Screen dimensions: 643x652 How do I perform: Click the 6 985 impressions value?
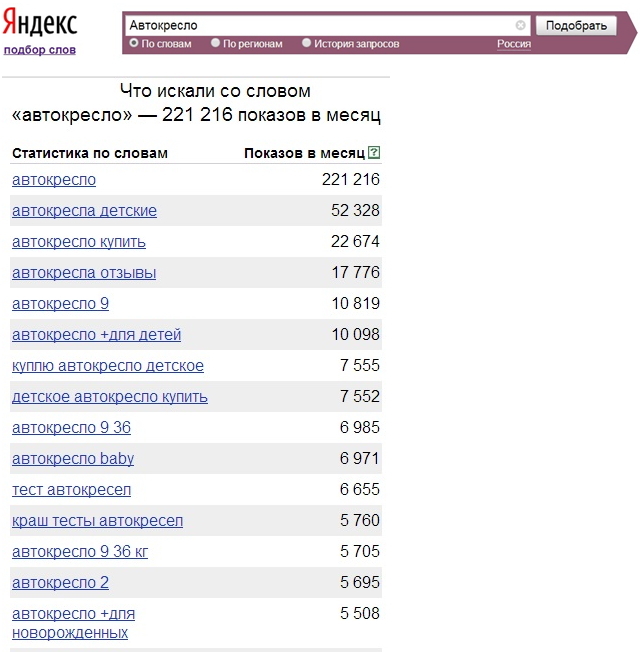(x=360, y=427)
